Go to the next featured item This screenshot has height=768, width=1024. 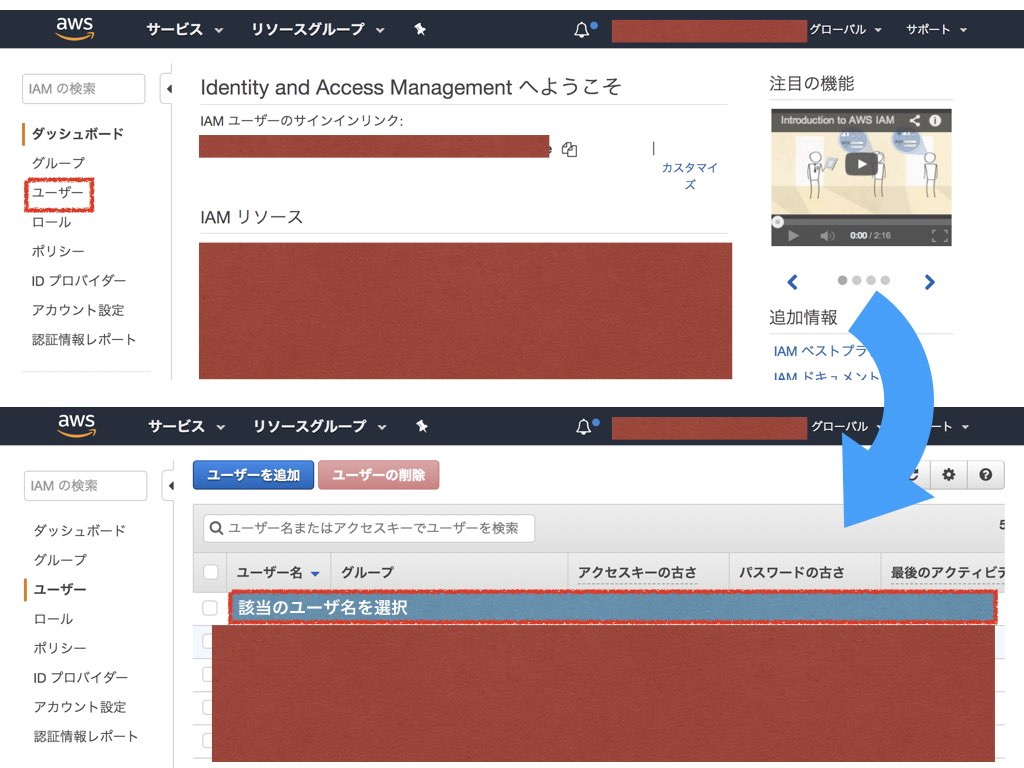(929, 282)
